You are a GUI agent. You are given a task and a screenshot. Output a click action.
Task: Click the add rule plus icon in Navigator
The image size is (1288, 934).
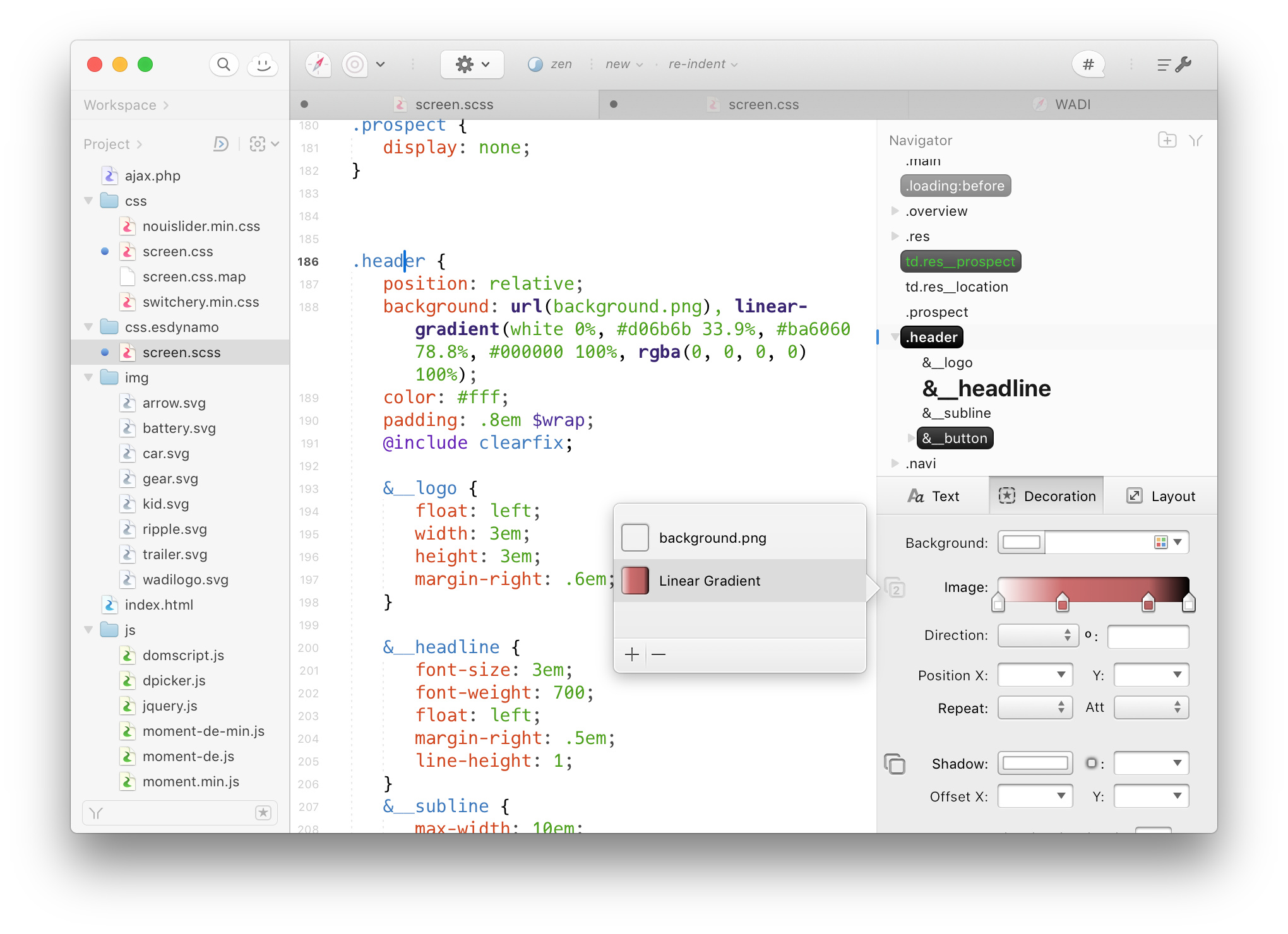[x=1167, y=140]
